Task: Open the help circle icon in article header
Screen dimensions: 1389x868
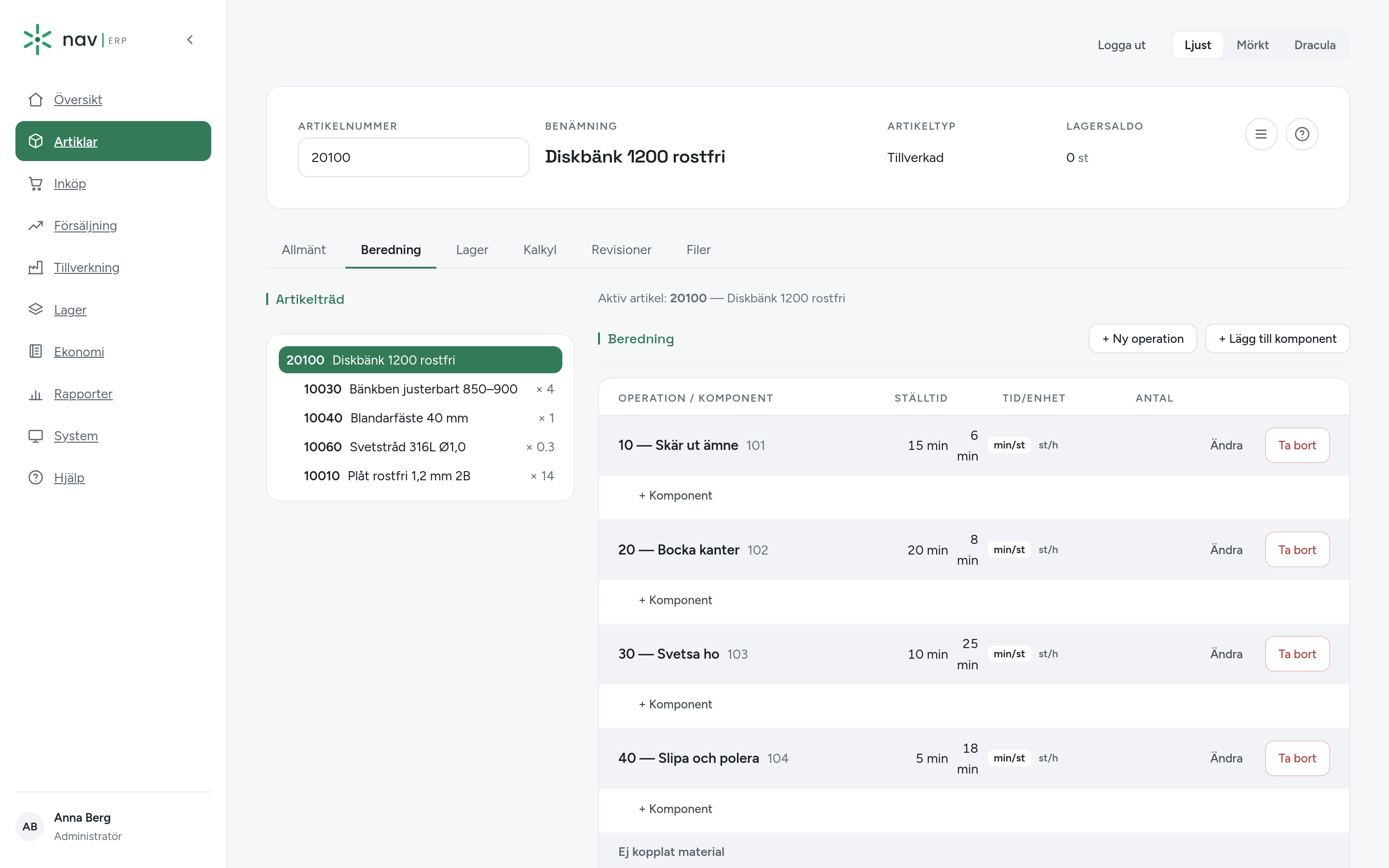Action: coord(1302,135)
